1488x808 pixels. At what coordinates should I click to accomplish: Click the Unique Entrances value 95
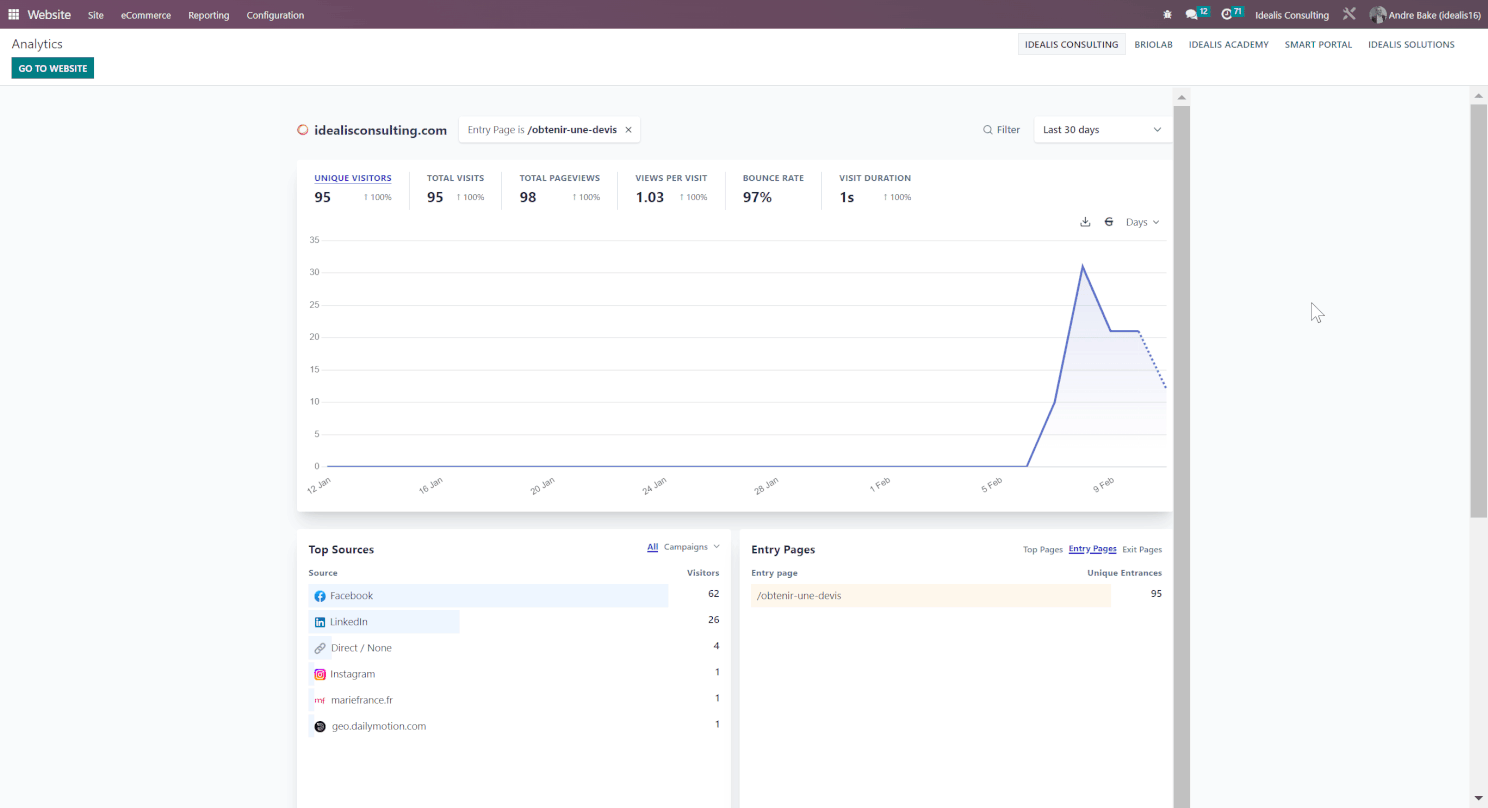pos(1156,594)
